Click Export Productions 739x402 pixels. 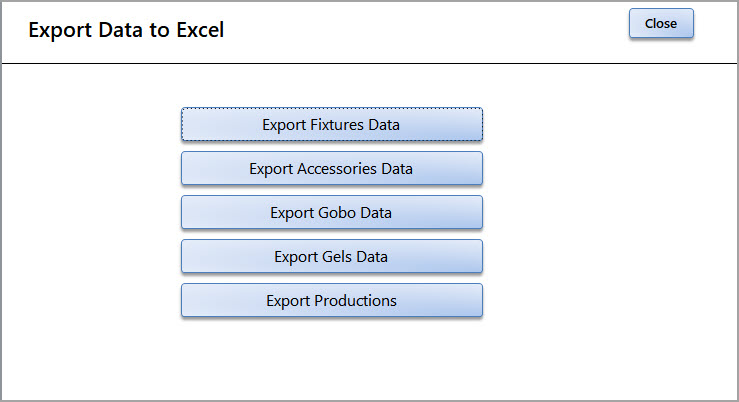332,300
